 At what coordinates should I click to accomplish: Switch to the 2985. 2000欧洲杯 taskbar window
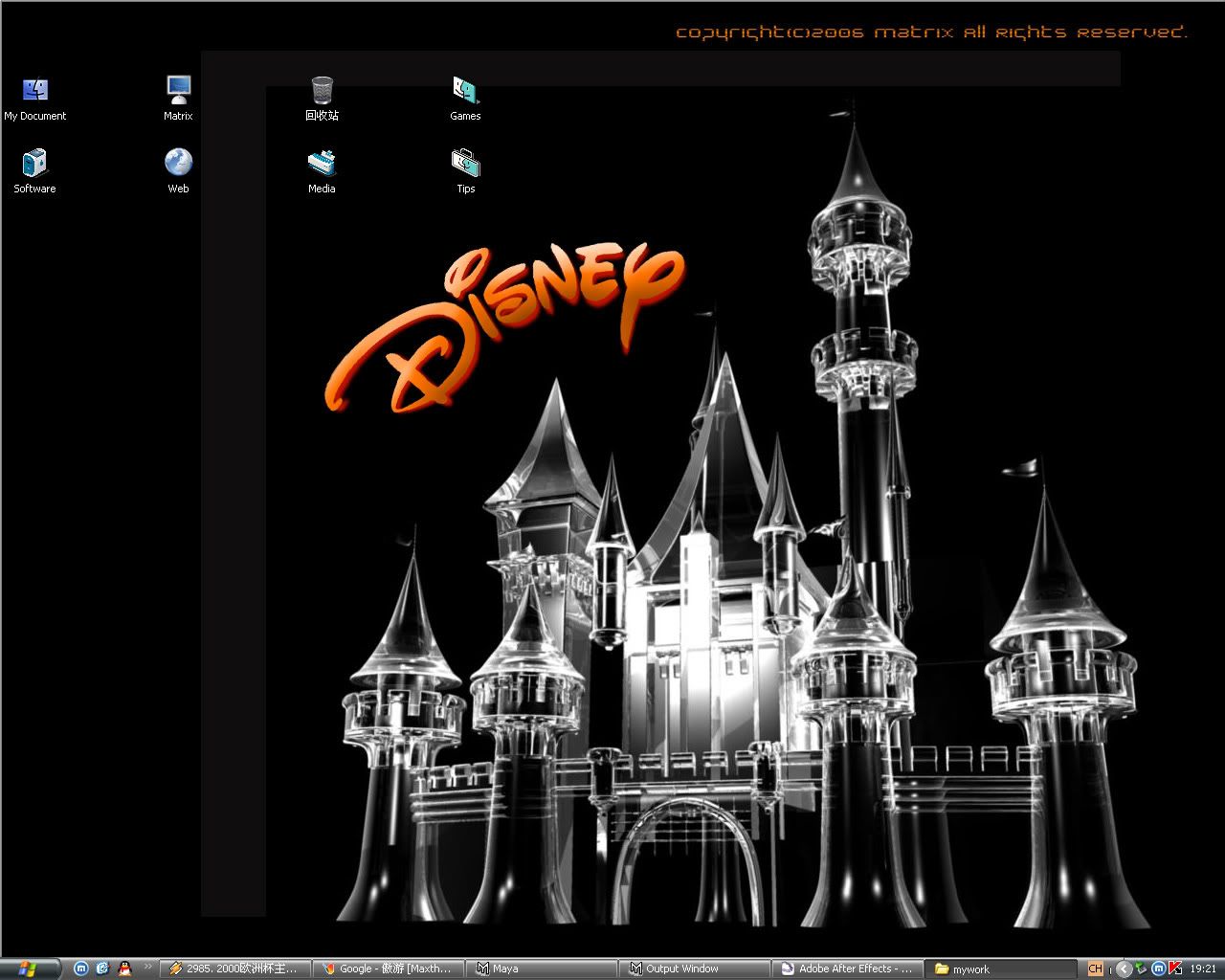(x=235, y=969)
